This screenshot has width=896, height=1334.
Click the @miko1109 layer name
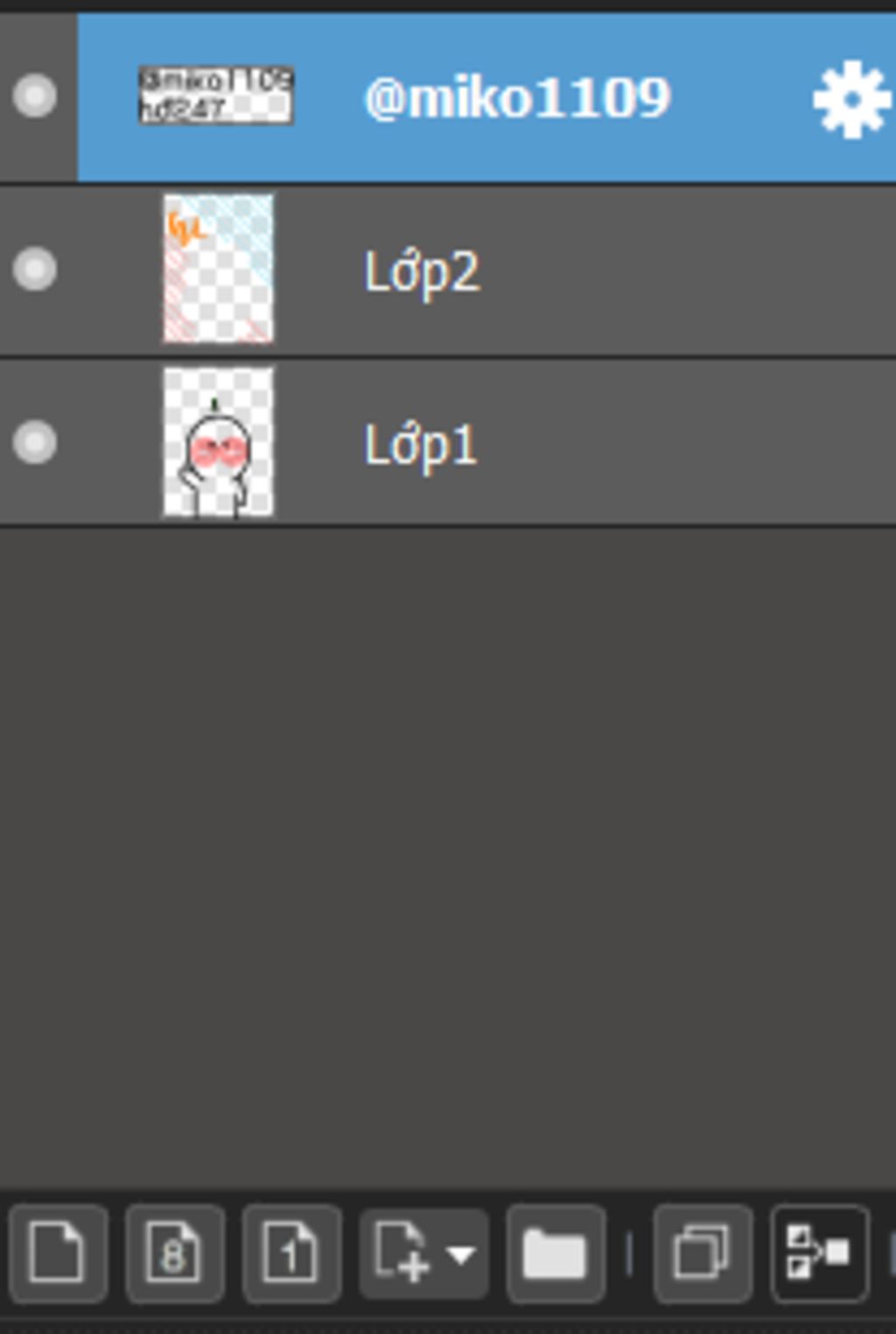pos(516,97)
